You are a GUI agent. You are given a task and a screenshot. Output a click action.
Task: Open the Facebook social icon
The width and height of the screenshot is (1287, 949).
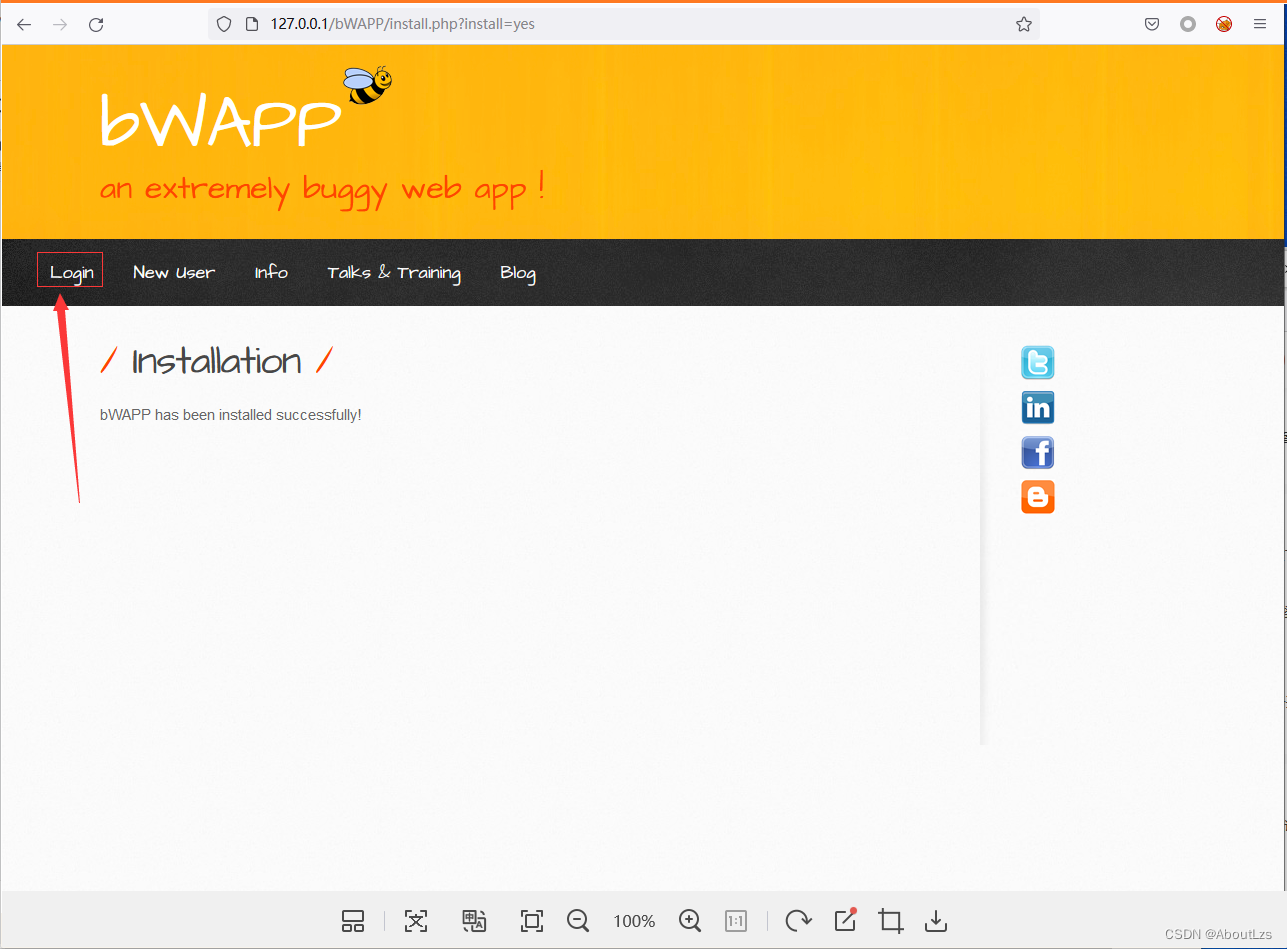[x=1038, y=452]
